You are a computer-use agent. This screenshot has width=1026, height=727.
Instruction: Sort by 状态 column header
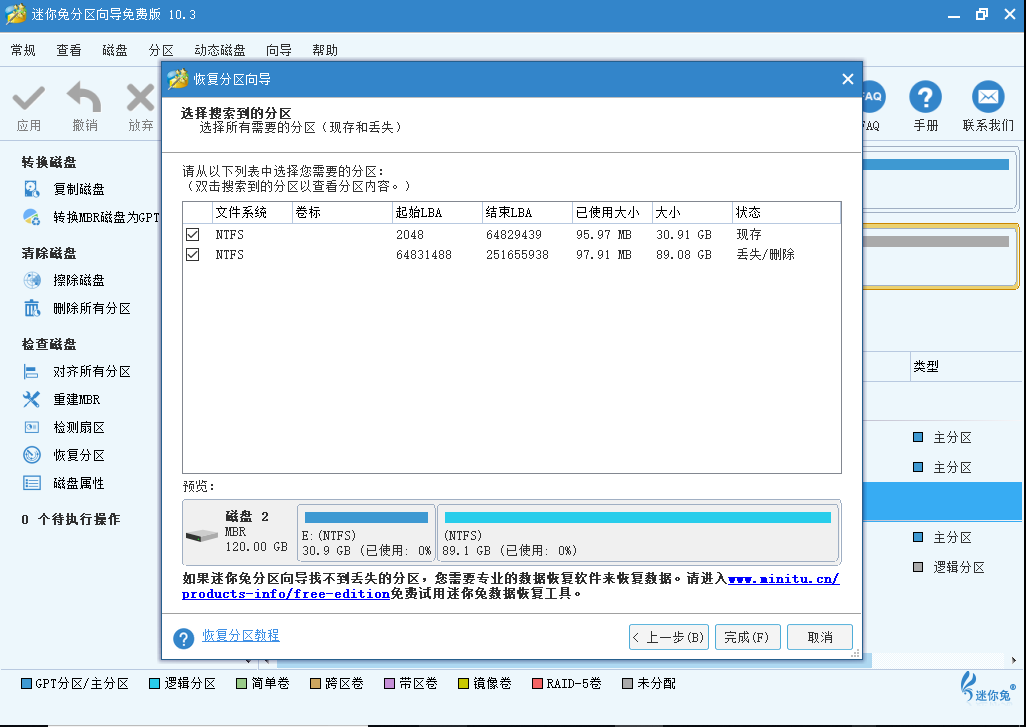tap(787, 213)
